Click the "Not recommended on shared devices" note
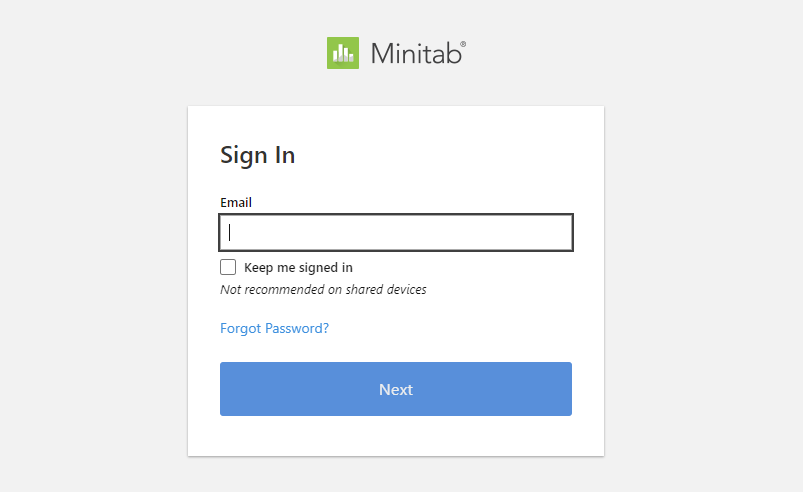803x492 pixels. [323, 290]
